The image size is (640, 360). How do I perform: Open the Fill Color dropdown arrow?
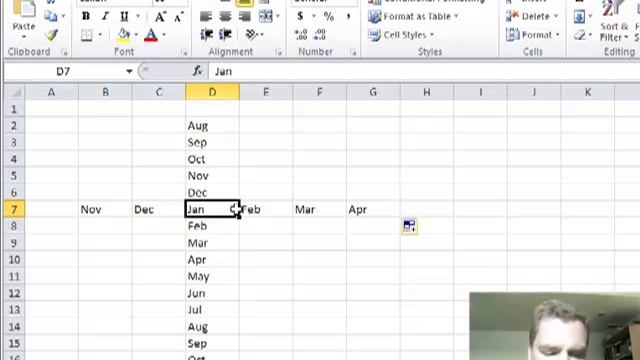pyautogui.click(x=136, y=35)
